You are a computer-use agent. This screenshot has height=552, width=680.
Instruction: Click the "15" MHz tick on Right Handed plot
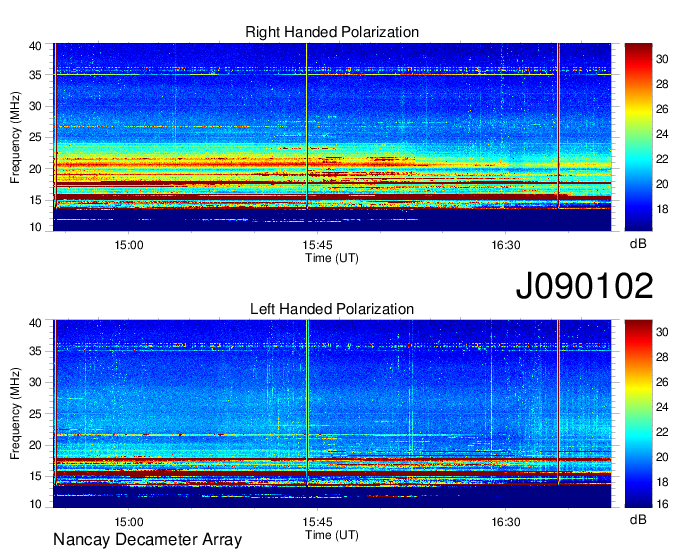tap(35, 200)
